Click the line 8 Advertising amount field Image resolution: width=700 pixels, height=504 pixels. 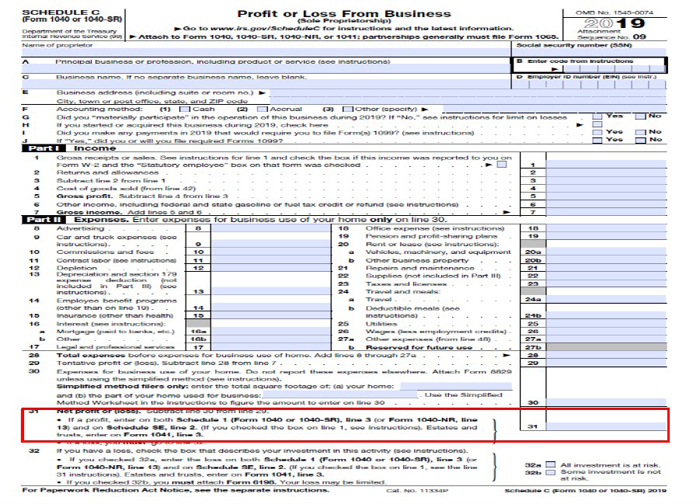pos(271,228)
